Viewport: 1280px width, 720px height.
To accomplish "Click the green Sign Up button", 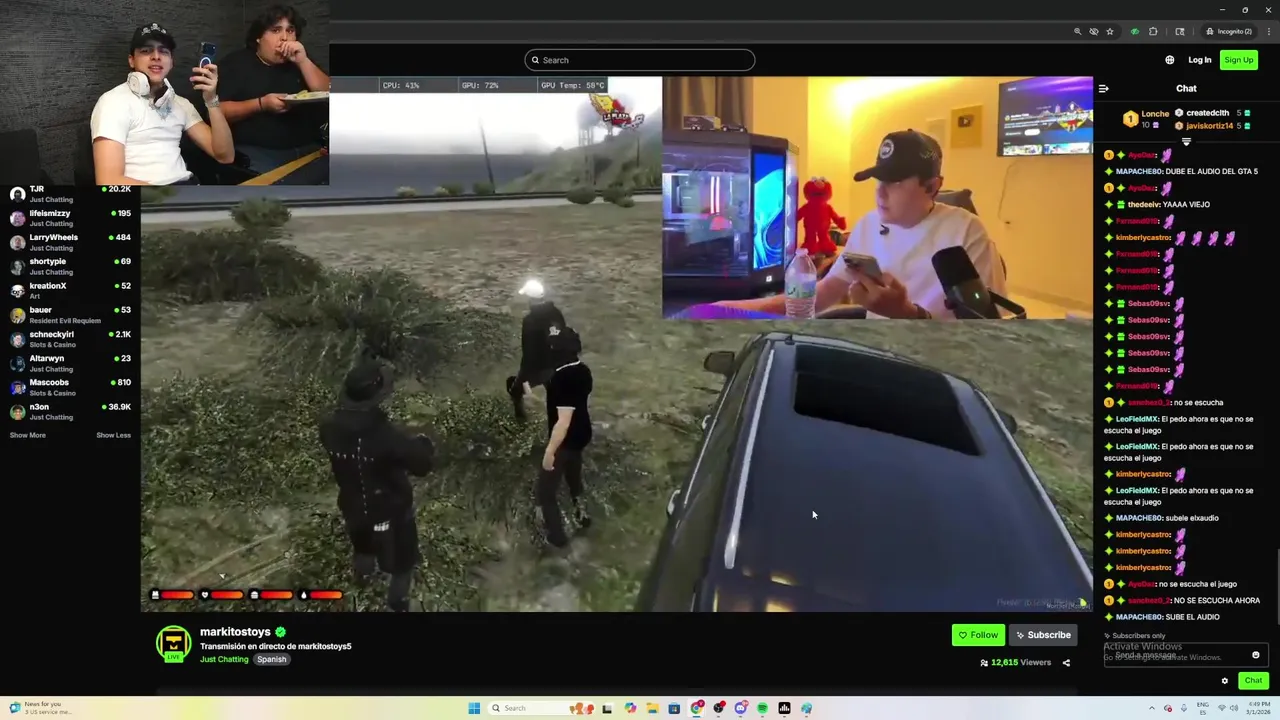I will click(1239, 60).
